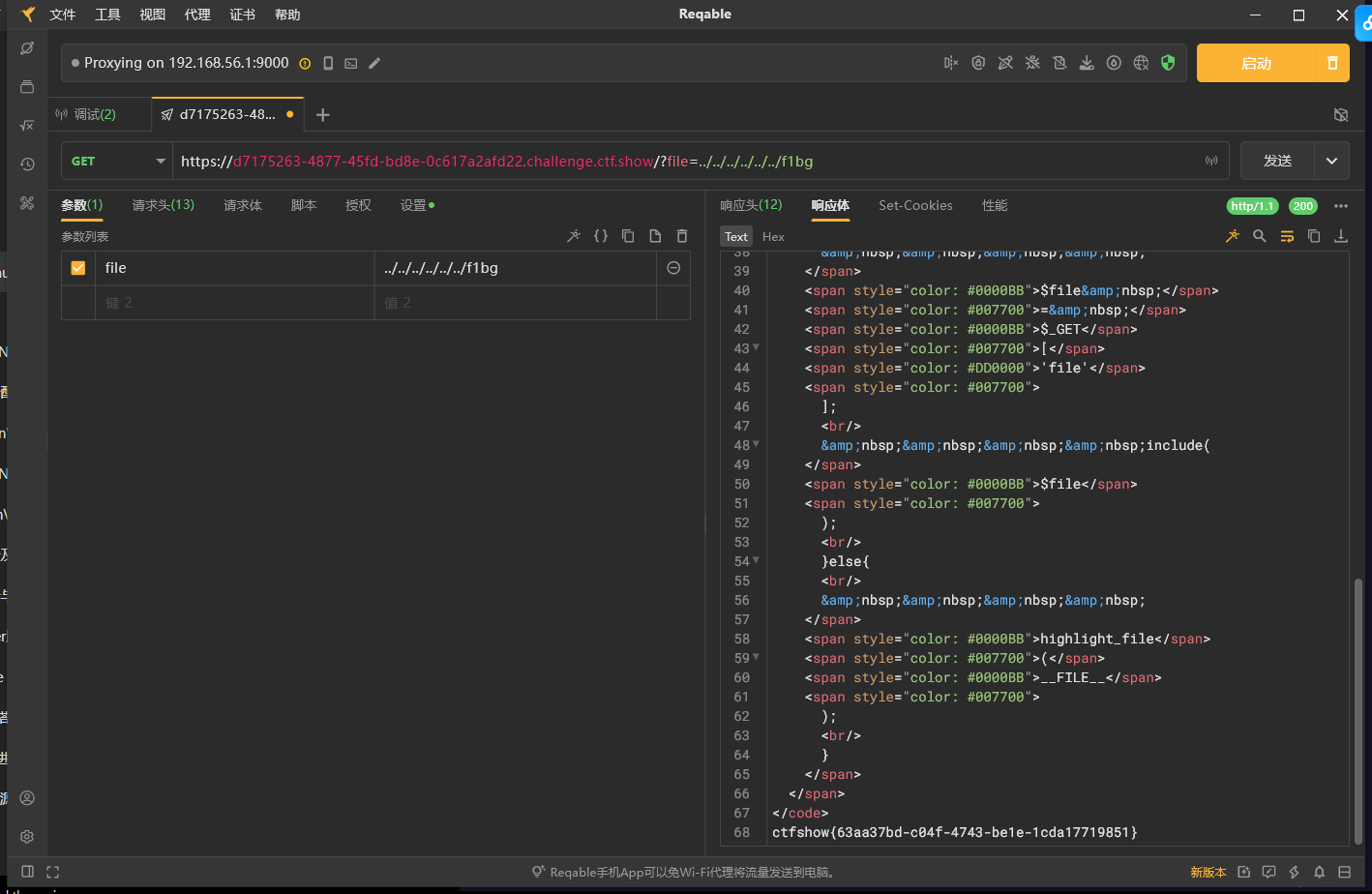Click the crossed-out cube icon
The image size is (1372, 894).
point(1341,114)
